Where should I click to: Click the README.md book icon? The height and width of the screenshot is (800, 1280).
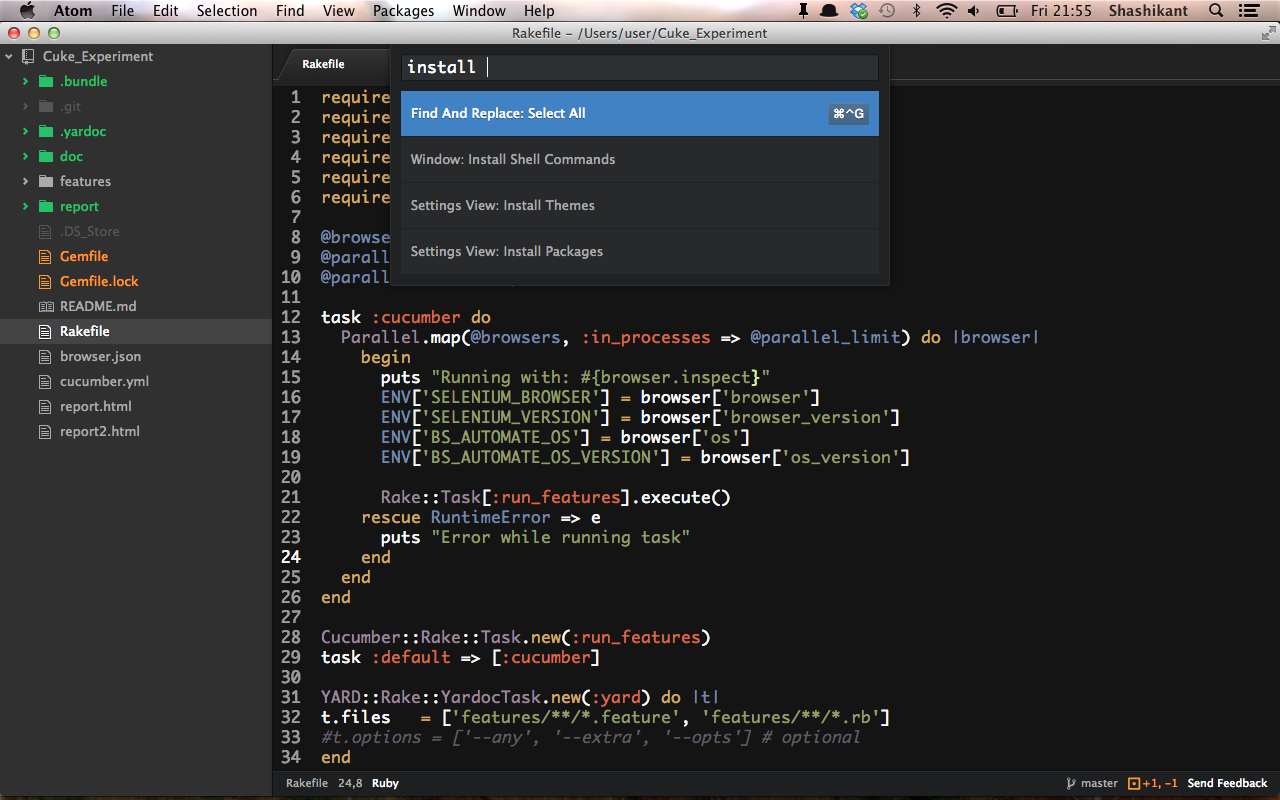[x=45, y=306]
